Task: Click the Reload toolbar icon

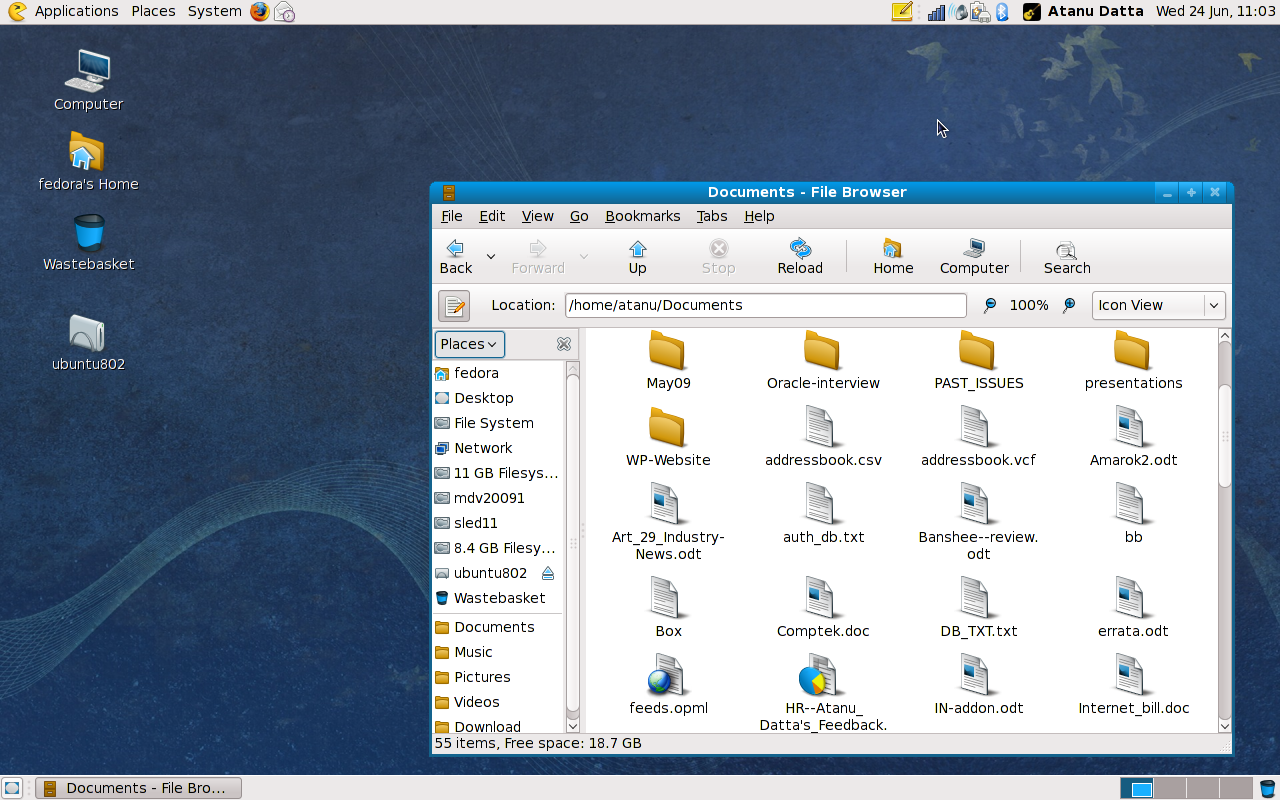Action: (799, 256)
